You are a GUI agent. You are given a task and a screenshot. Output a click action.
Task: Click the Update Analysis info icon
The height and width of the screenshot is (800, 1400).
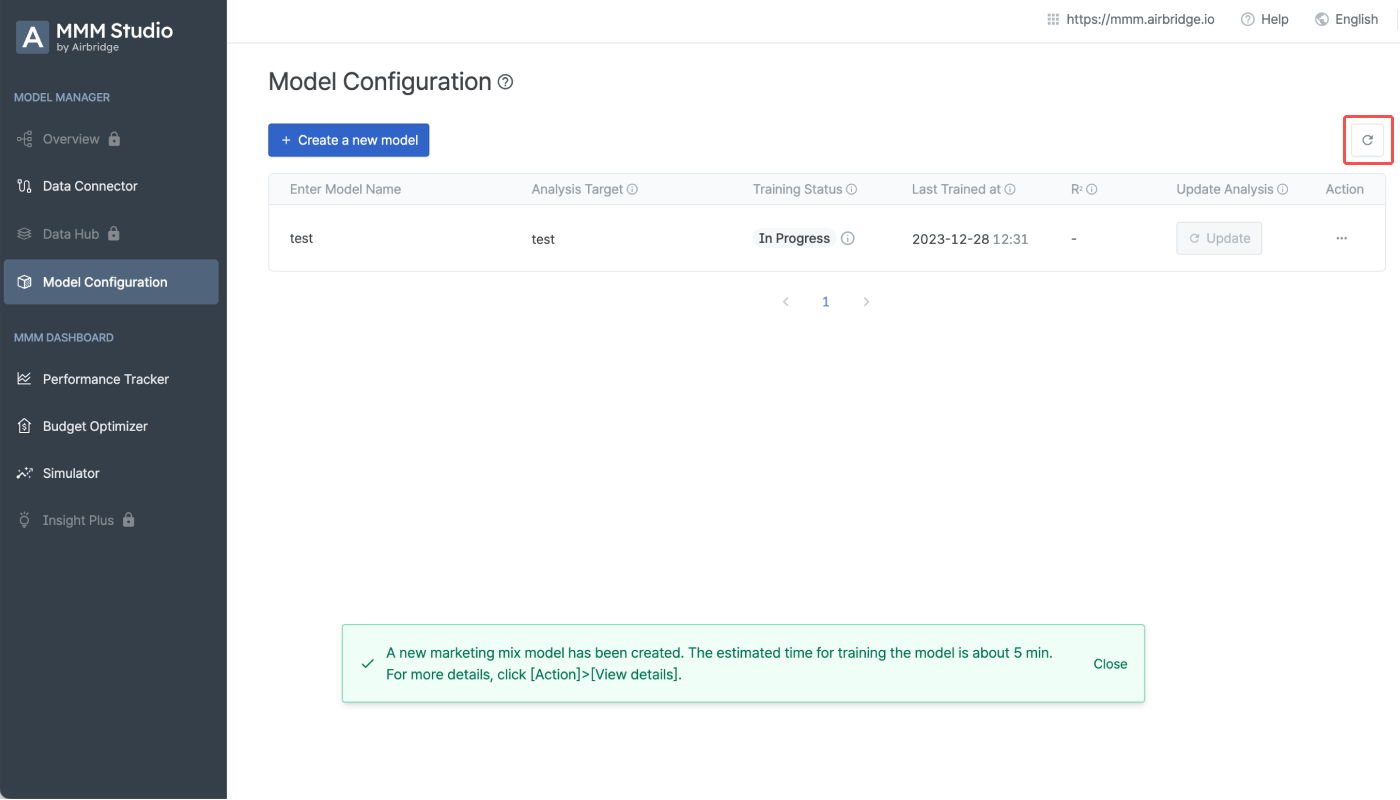[x=1282, y=189]
